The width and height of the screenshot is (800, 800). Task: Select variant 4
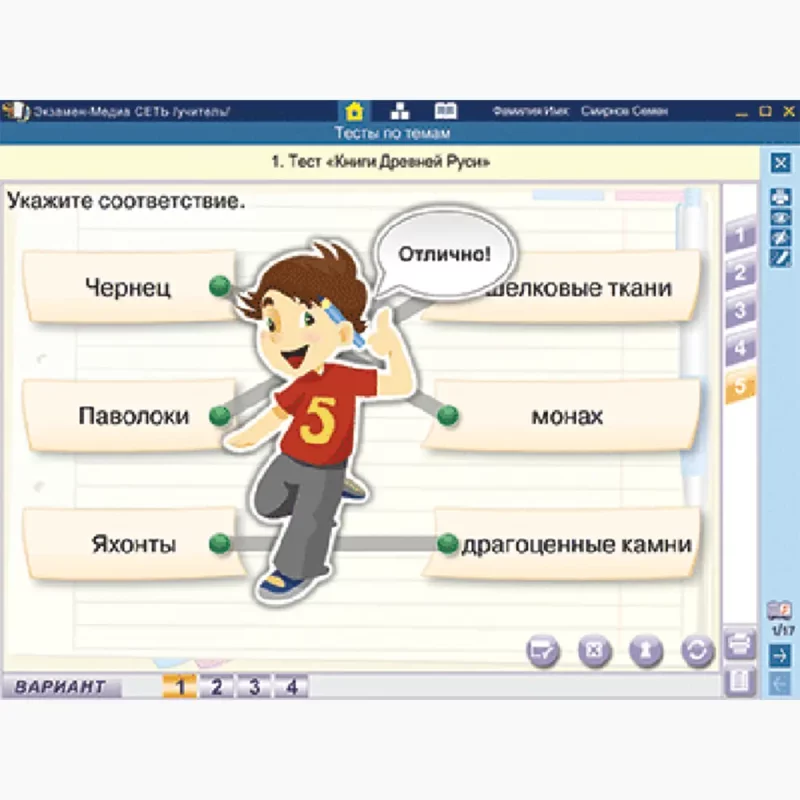[291, 687]
